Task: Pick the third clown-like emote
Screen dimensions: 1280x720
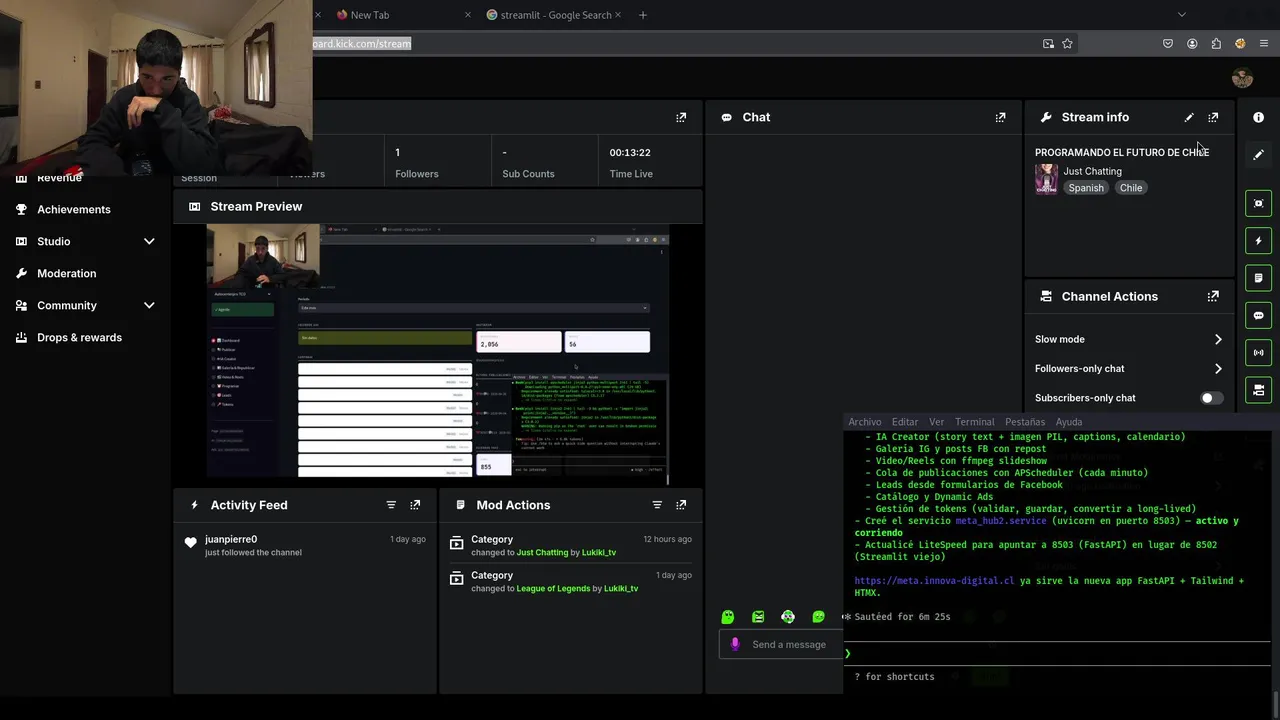Action: [x=788, y=617]
